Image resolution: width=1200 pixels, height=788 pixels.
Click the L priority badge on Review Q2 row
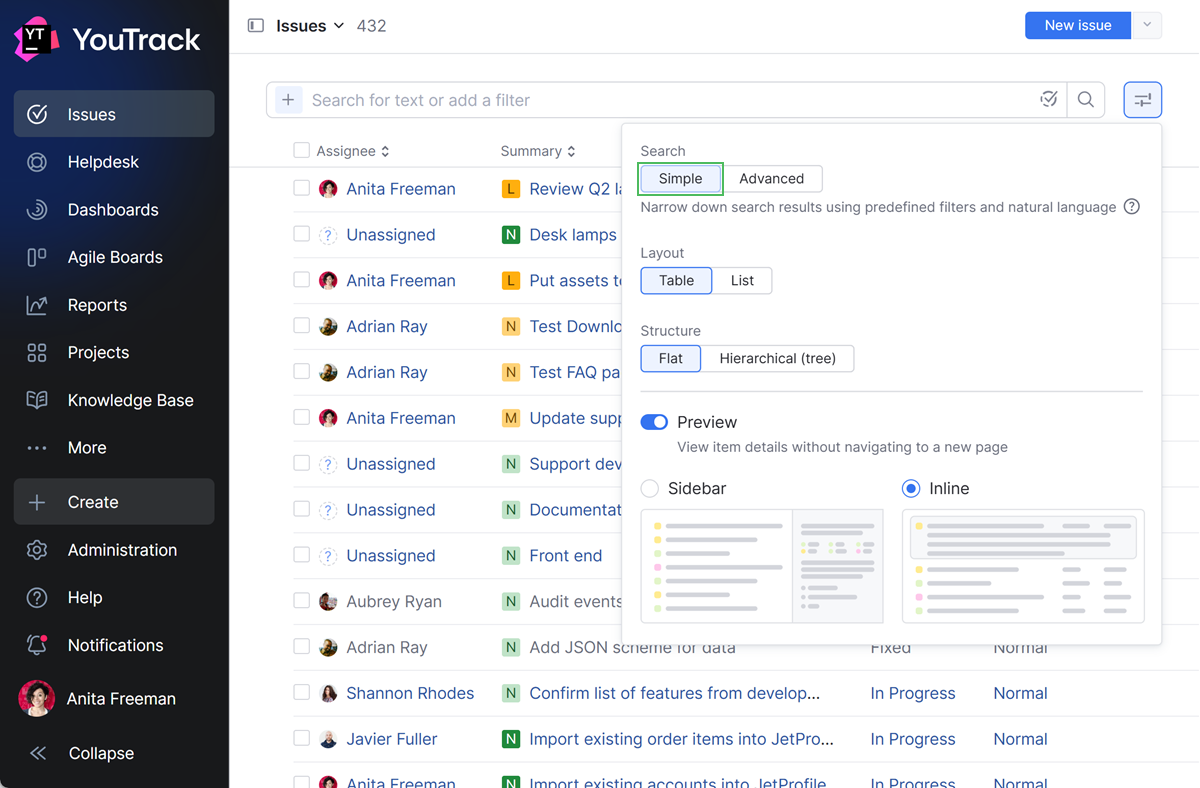(511, 189)
